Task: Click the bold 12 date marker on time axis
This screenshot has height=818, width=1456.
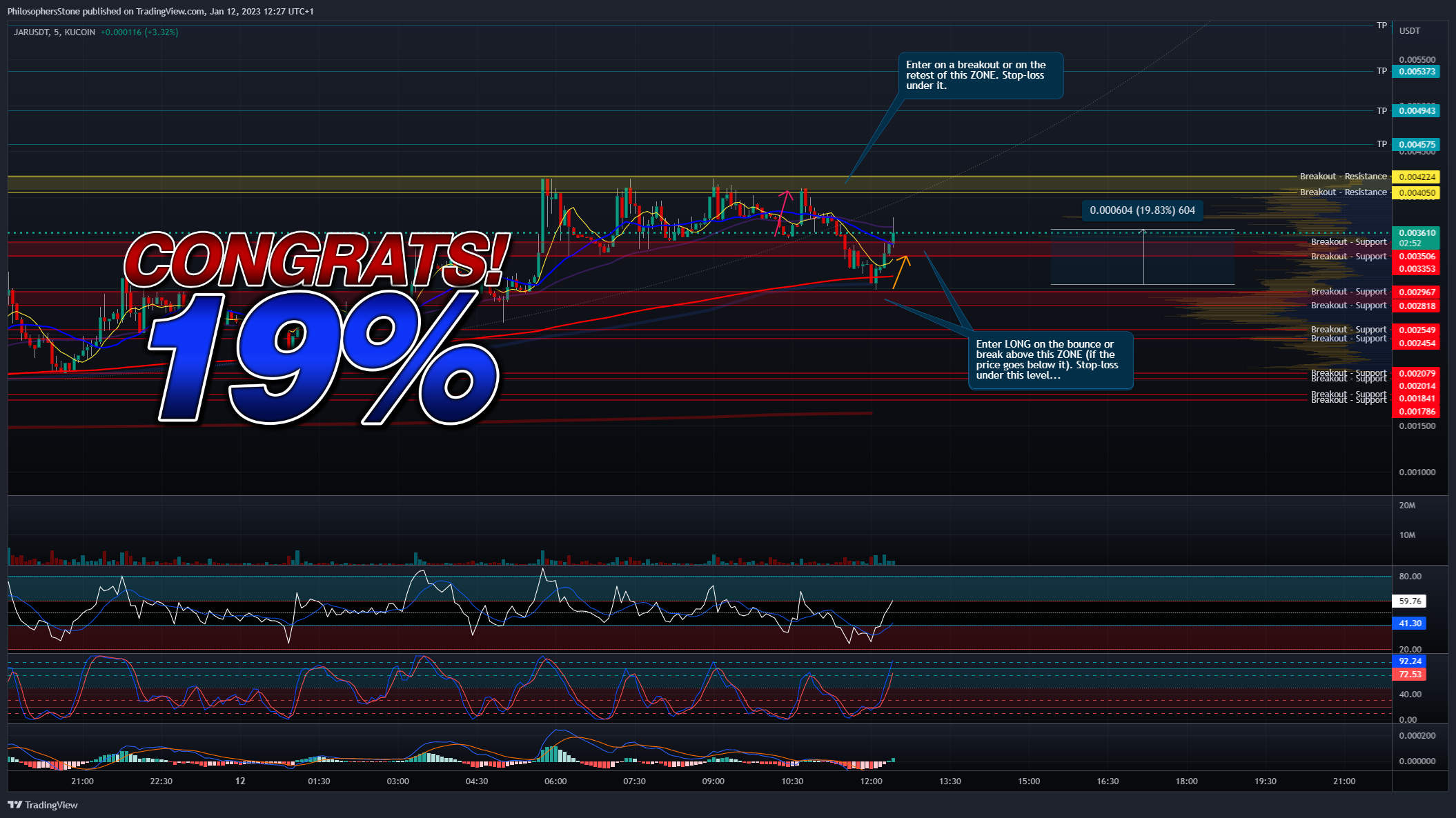Action: pos(240,781)
